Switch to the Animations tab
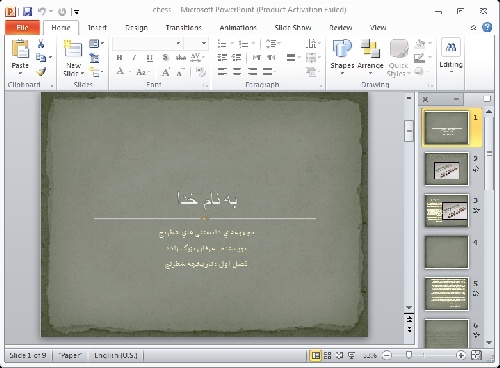Image resolution: width=500 pixels, height=368 pixels. (238, 28)
